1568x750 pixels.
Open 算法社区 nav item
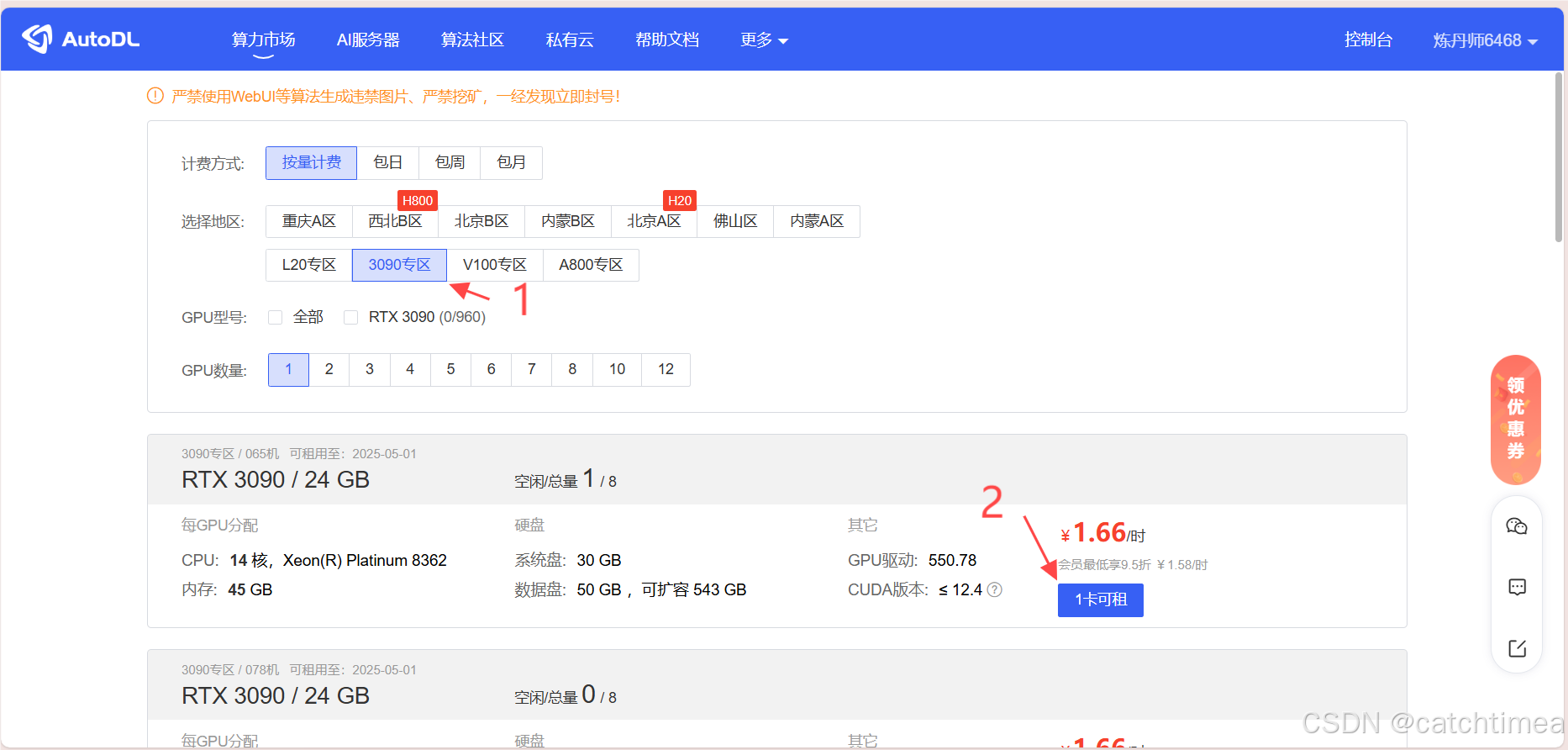tap(472, 40)
